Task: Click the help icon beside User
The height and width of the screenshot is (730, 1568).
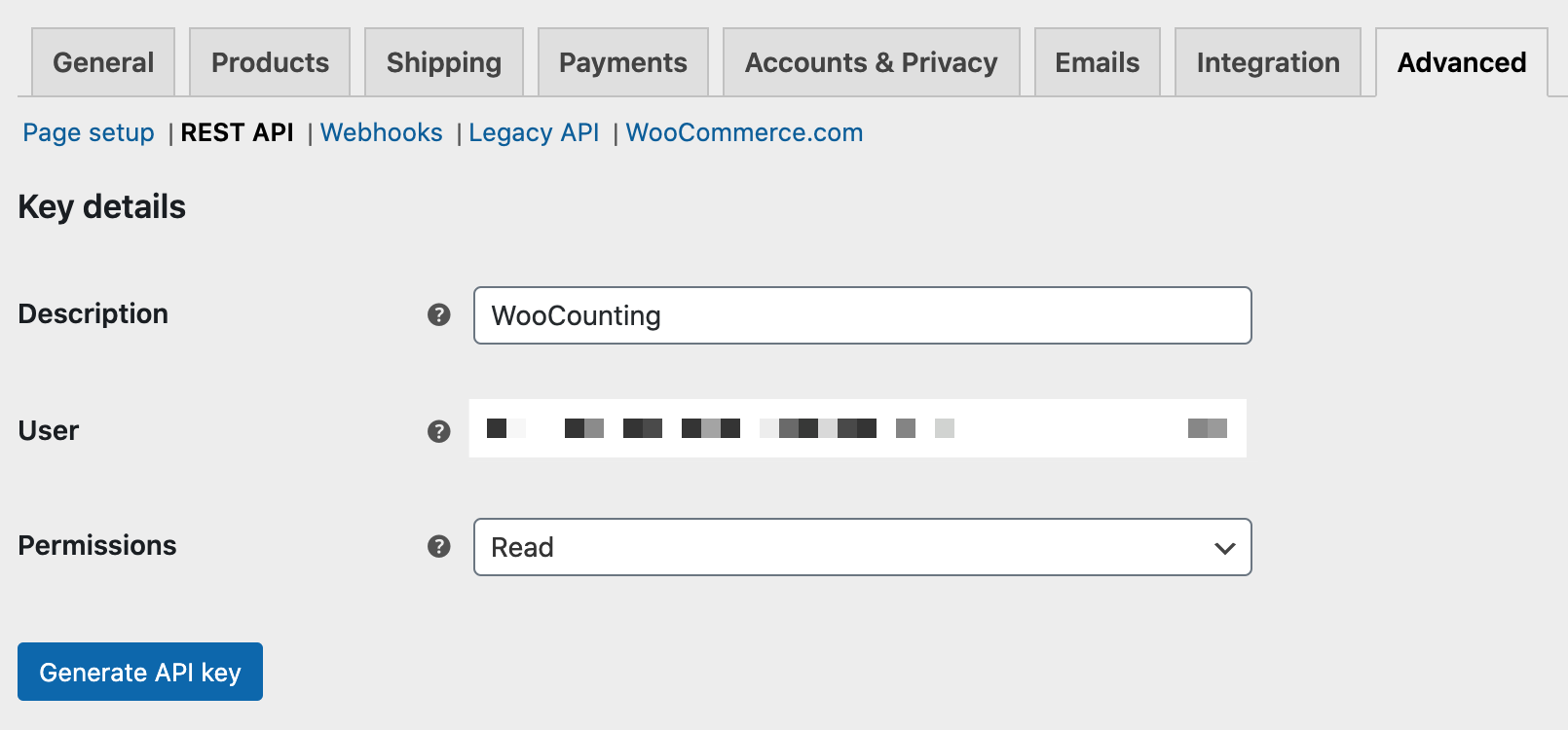Action: (439, 431)
